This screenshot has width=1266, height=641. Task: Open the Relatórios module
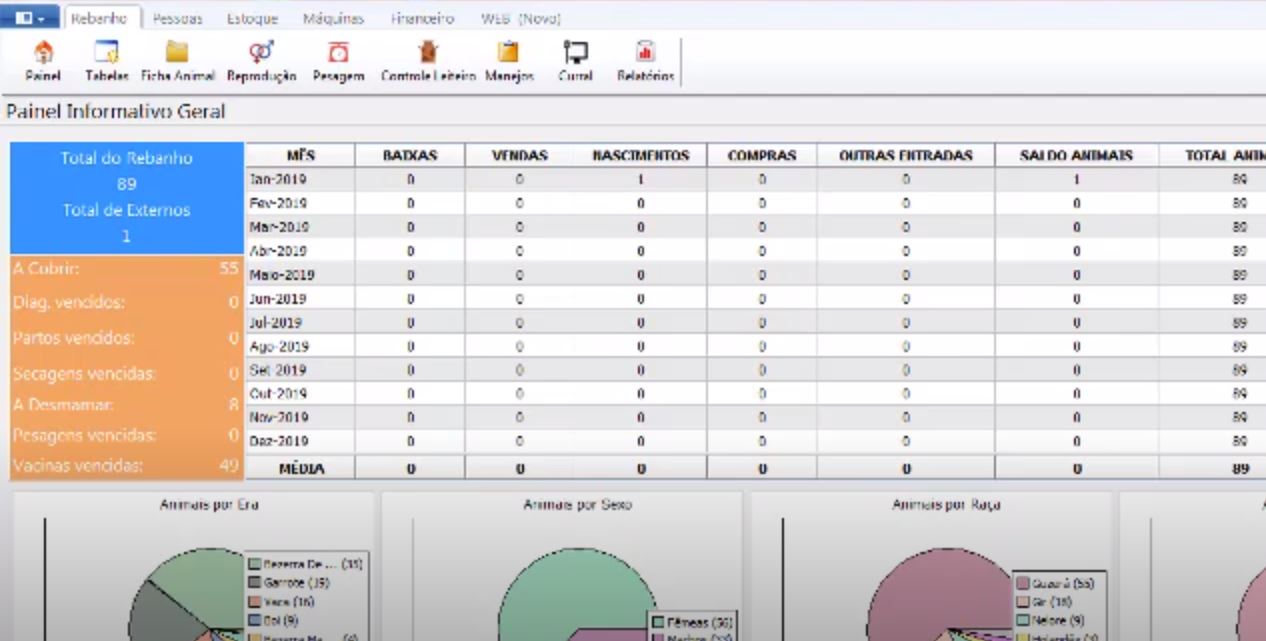[x=643, y=60]
